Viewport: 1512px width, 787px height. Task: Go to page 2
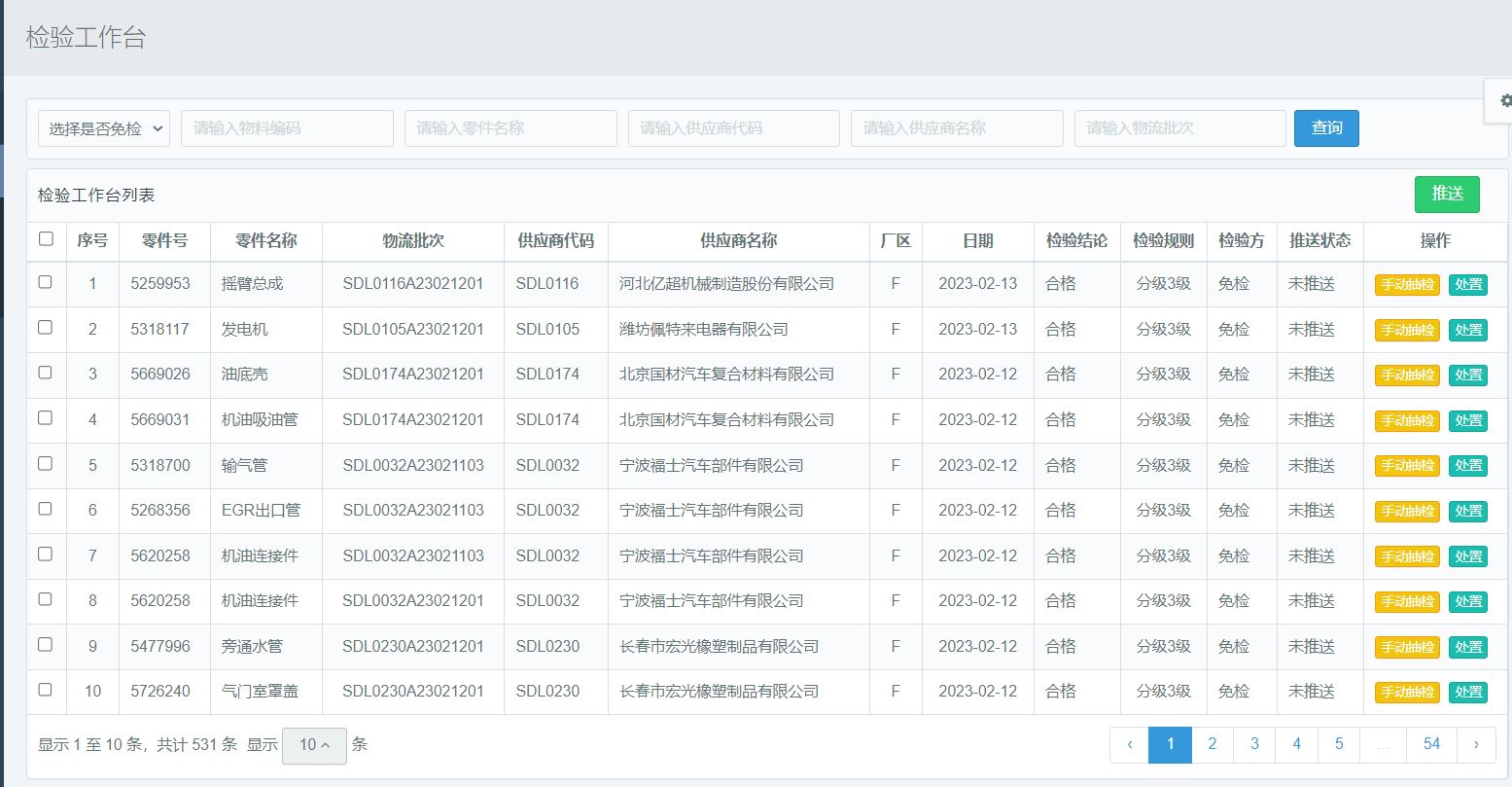1212,744
